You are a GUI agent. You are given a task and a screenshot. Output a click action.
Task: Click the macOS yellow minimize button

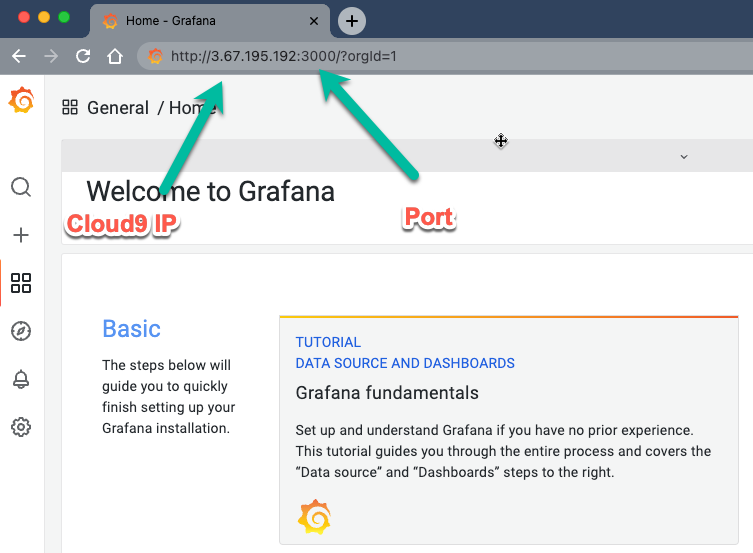[x=44, y=17]
